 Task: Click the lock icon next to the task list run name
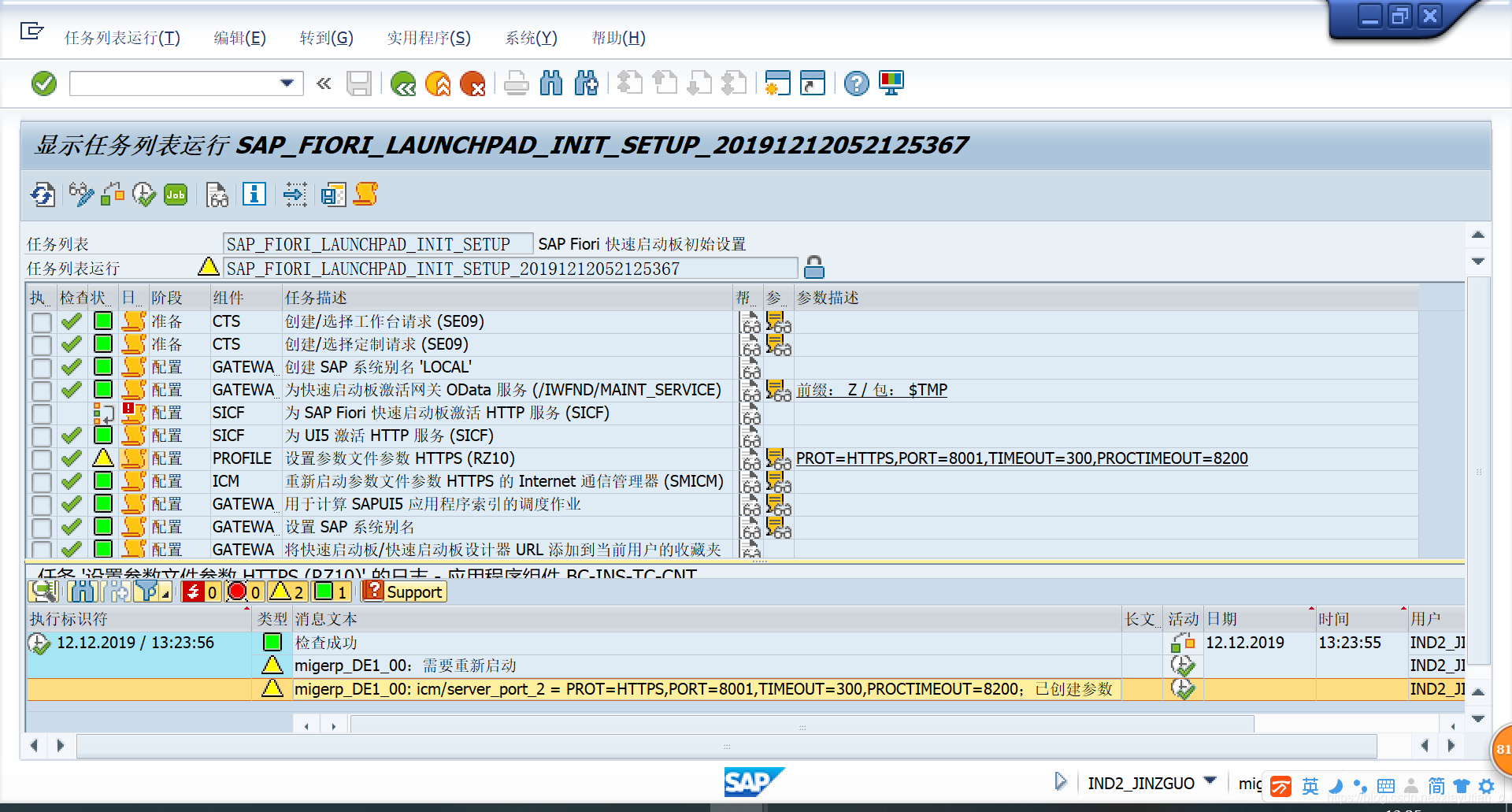point(814,268)
